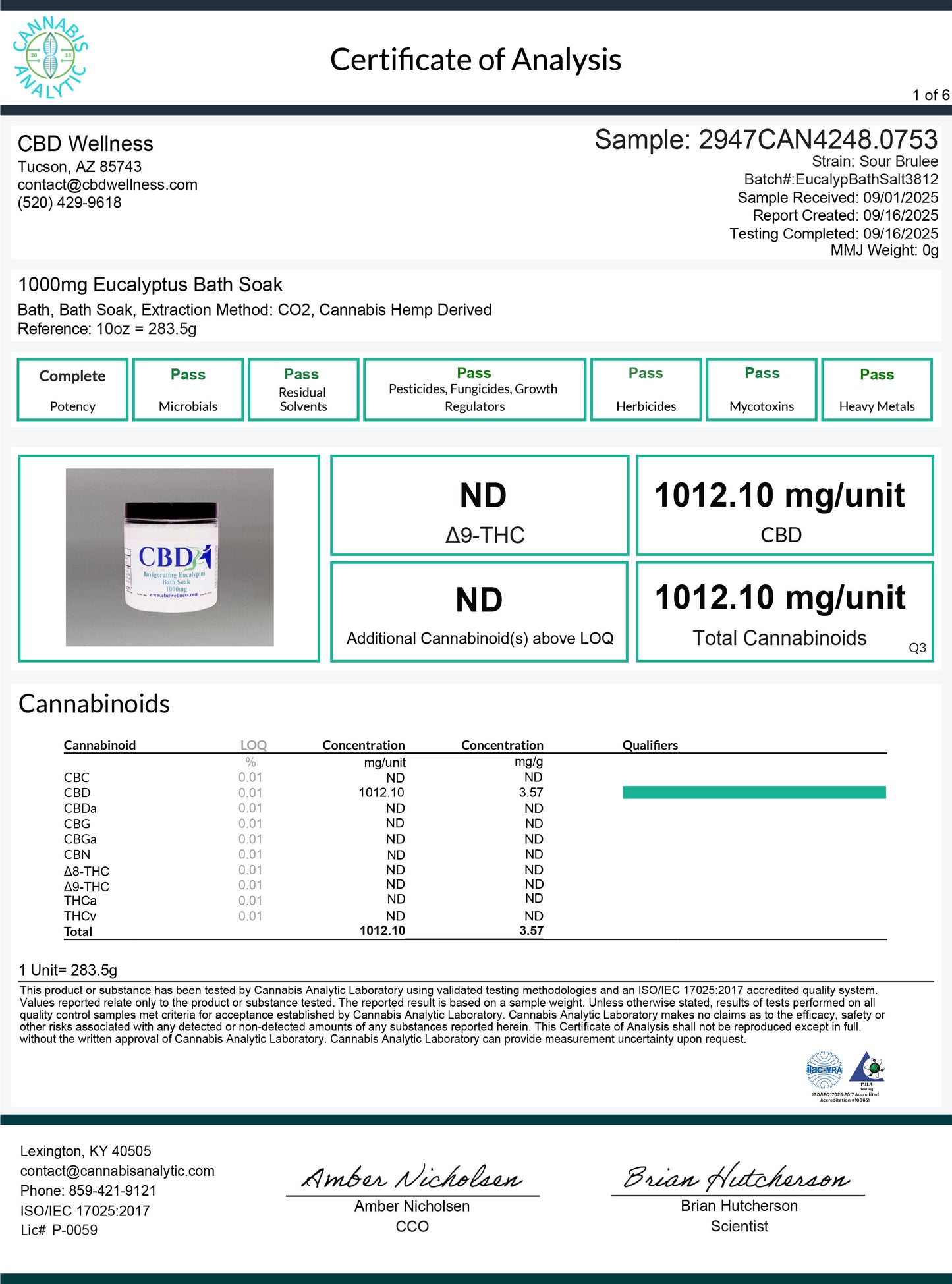Select the Pass Microbials status box
The image size is (952, 1284).
[188, 389]
